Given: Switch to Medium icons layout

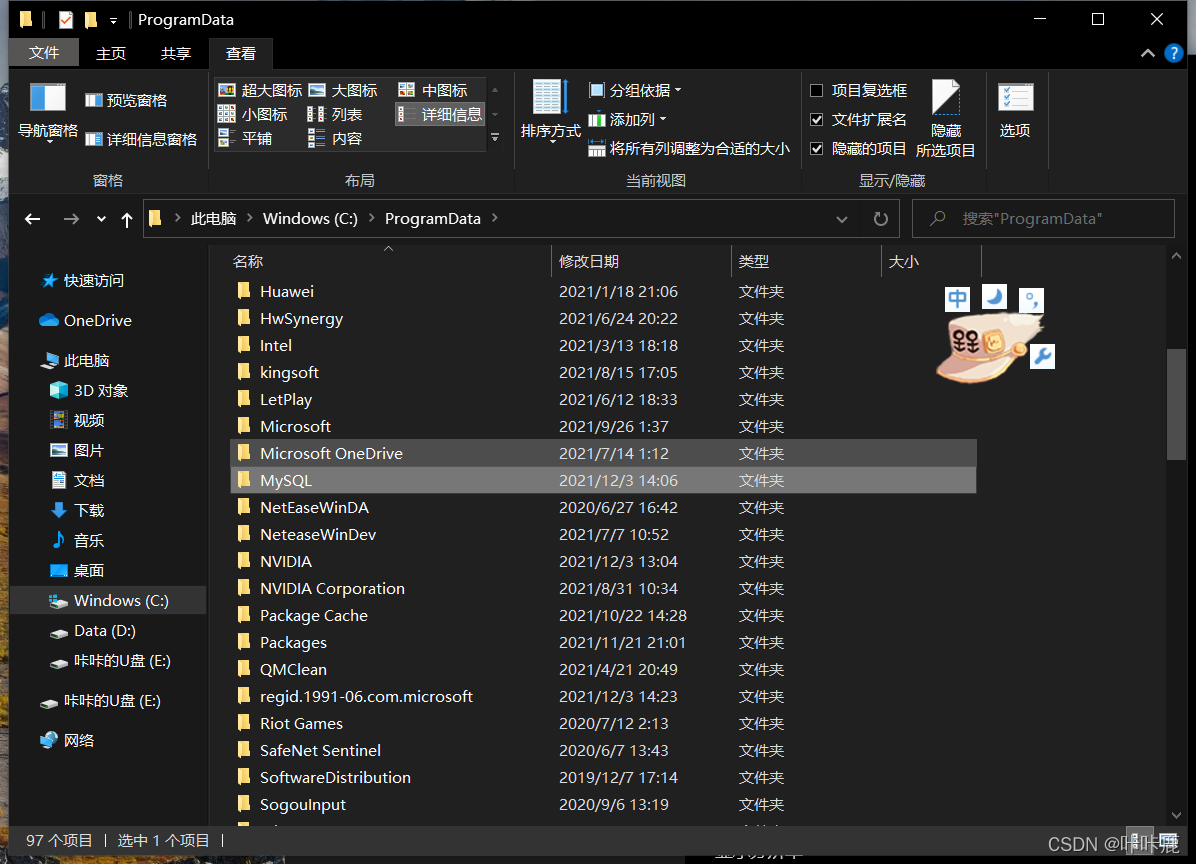Looking at the screenshot, I should coord(432,90).
